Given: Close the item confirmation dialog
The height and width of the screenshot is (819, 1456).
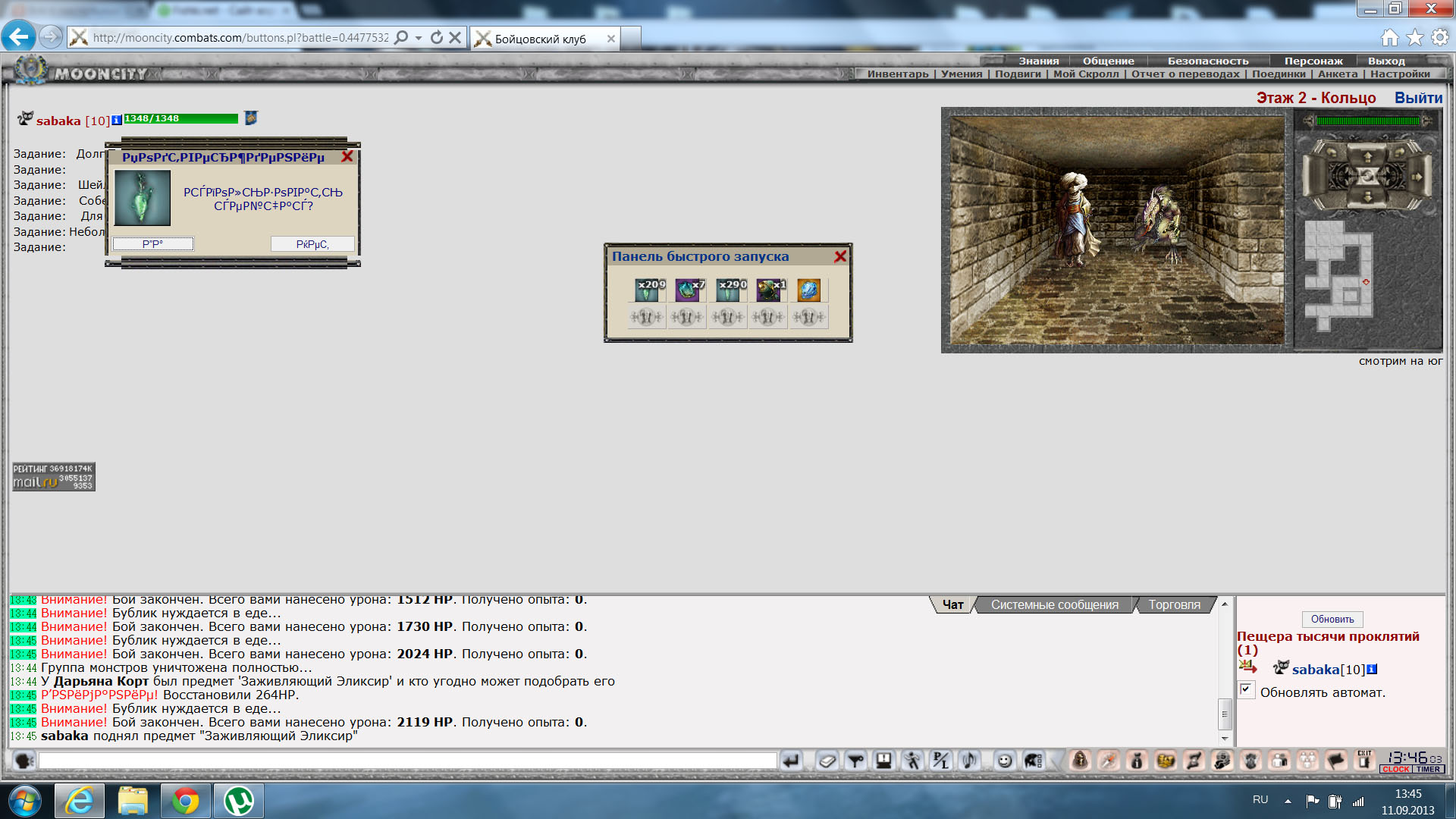Looking at the screenshot, I should point(347,157).
